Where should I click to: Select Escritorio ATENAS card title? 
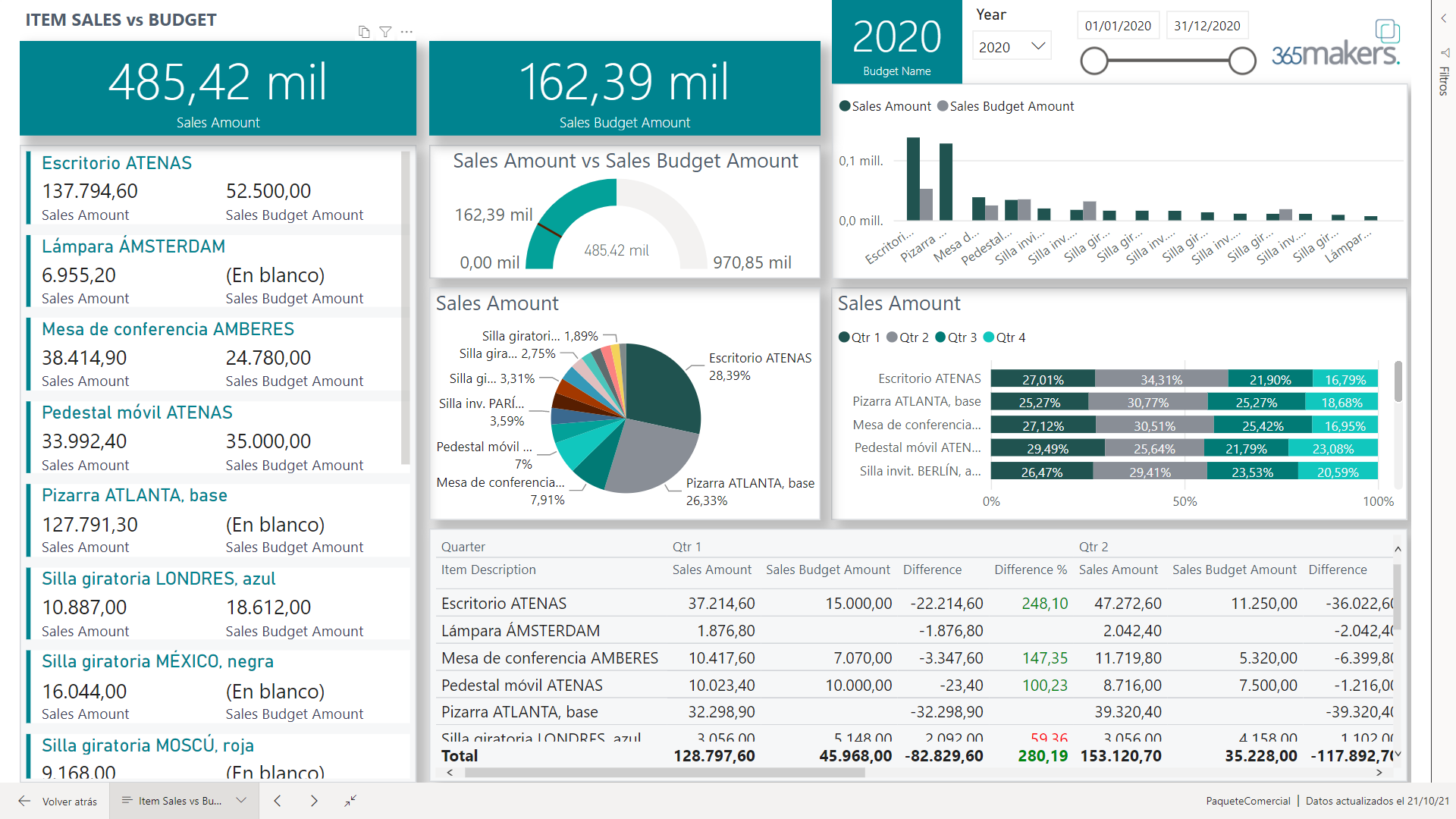117,163
